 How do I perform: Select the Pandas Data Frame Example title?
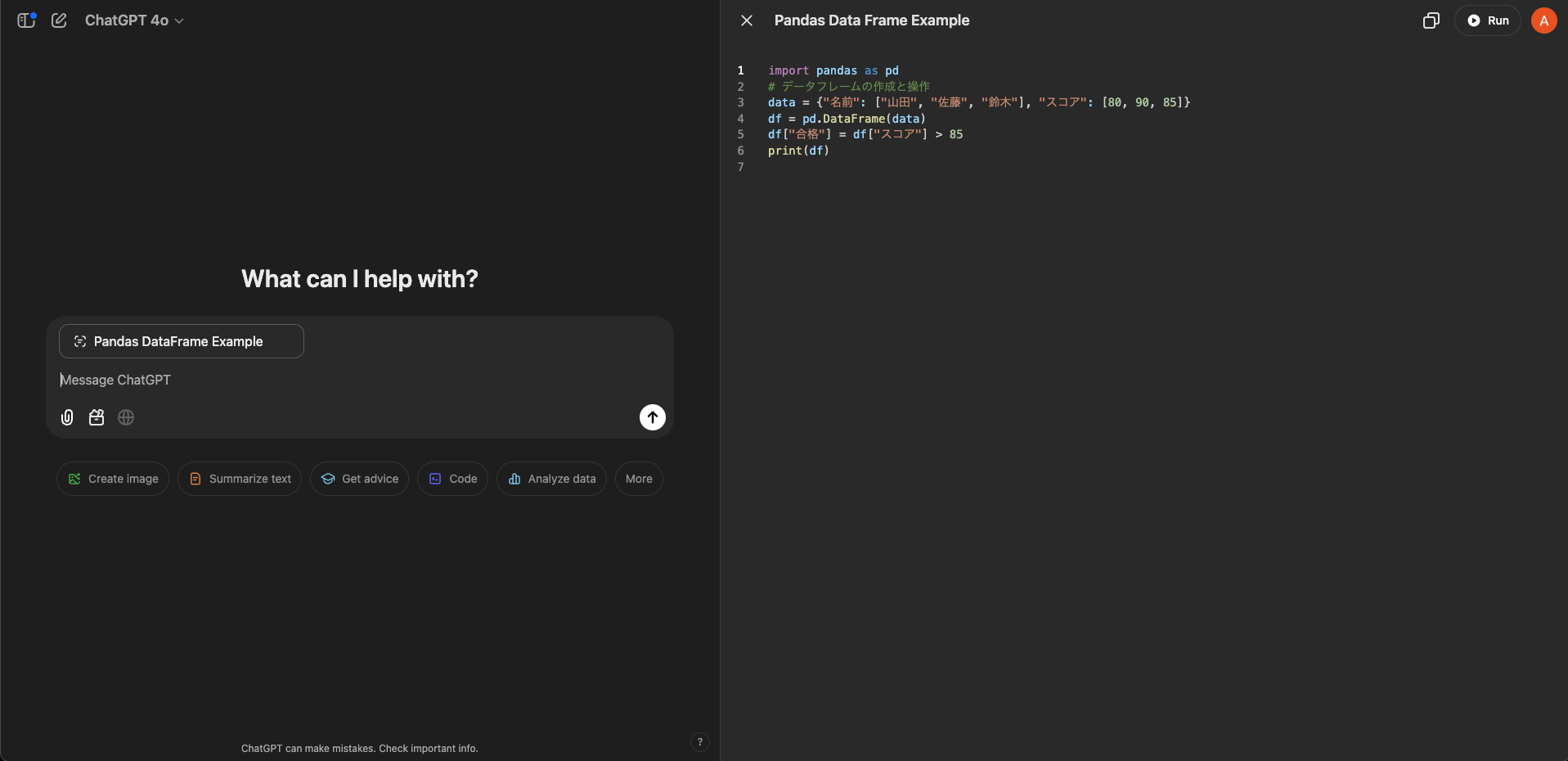point(871,20)
